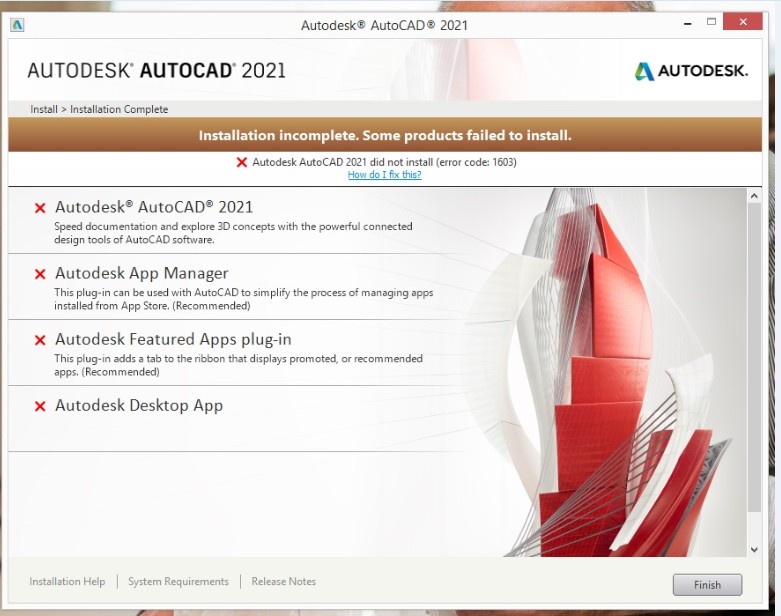
Task: Click the 'Speed documentation and explore 3D' description
Action: (x=233, y=233)
